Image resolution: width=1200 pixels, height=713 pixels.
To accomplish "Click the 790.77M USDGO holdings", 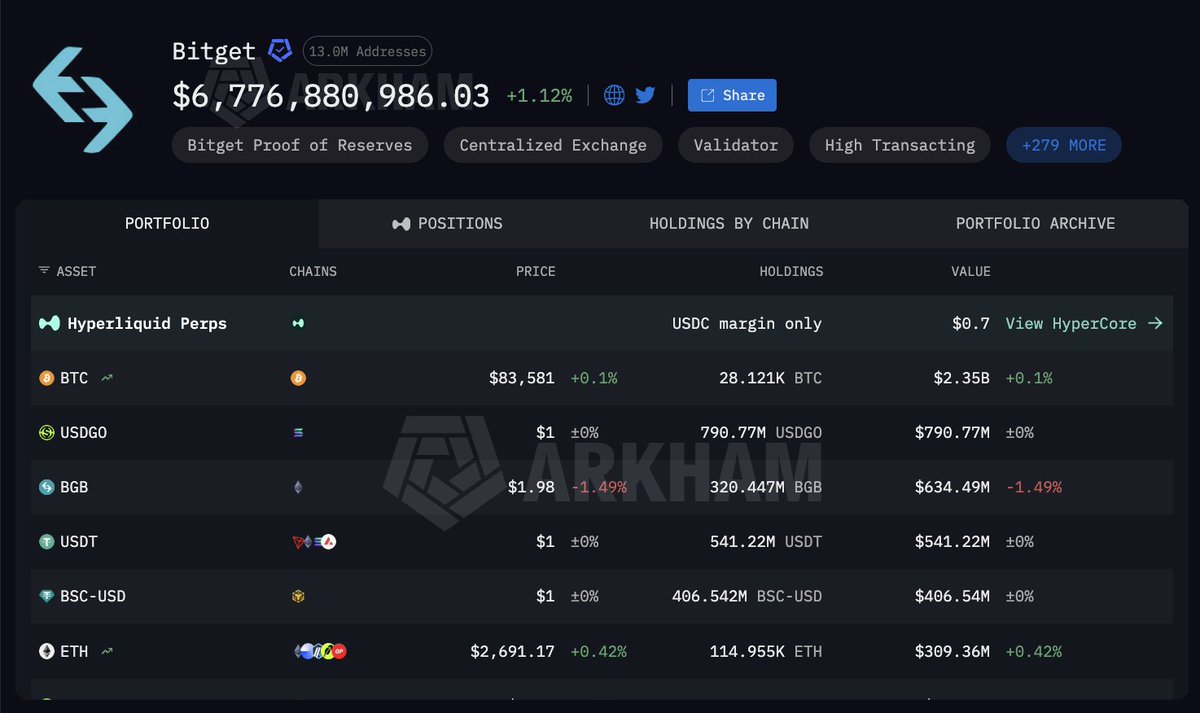I will point(761,433).
